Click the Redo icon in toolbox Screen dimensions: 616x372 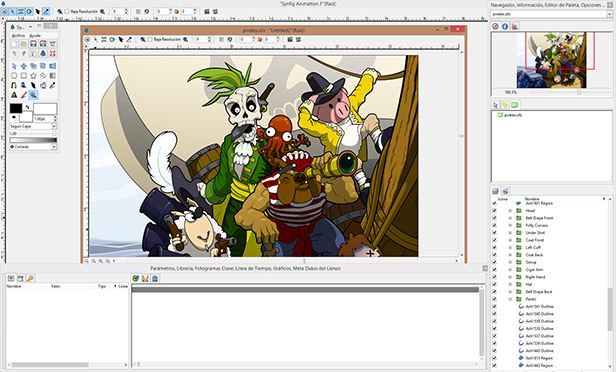(x=24, y=53)
